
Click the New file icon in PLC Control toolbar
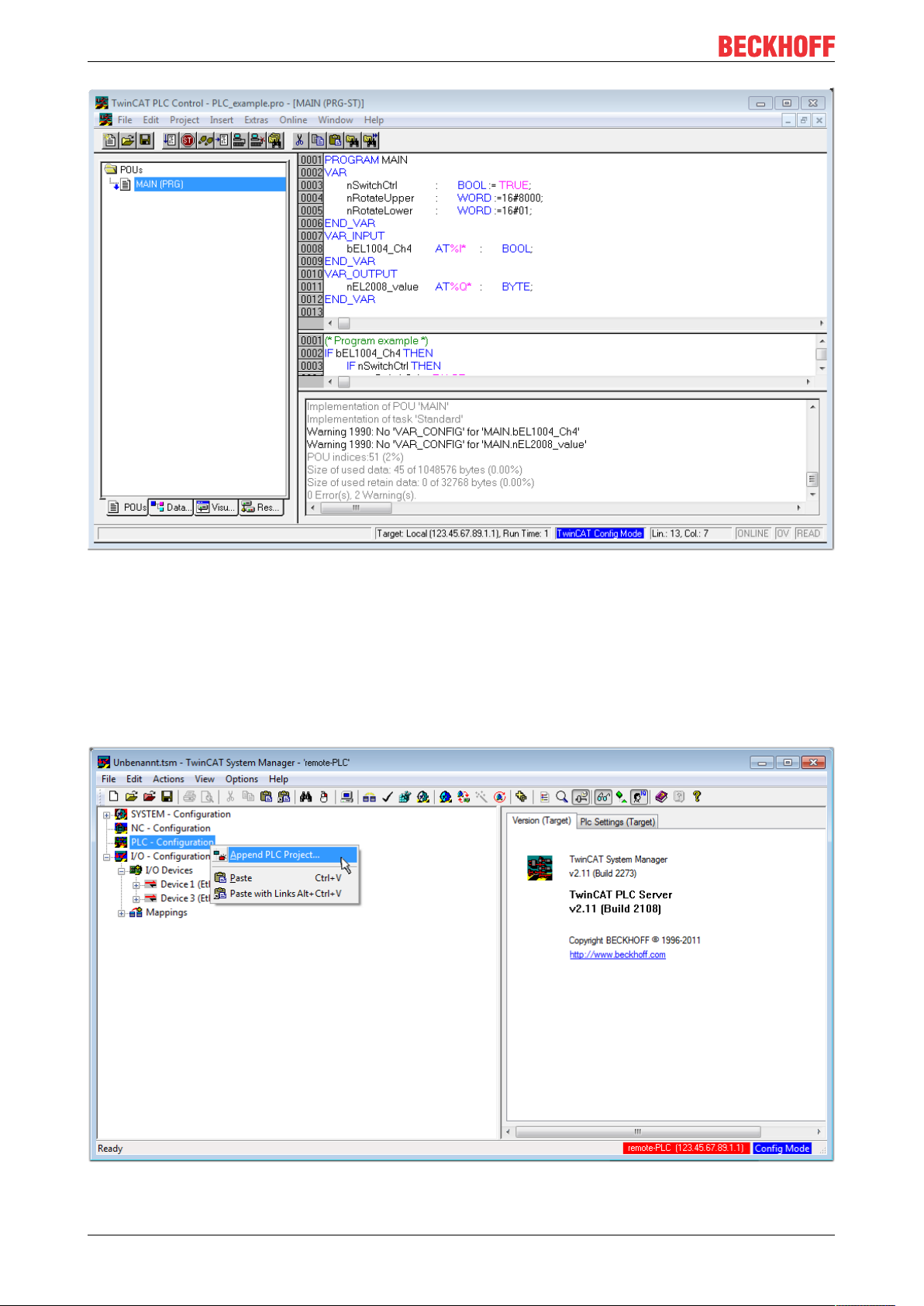click(x=110, y=140)
